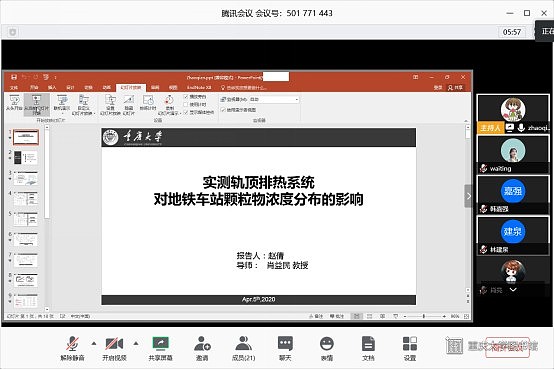Image resolution: width=554 pixels, height=370 pixels.
Task: Expand video options arrow beside 开启视频
Action: pyautogui.click(x=136, y=343)
